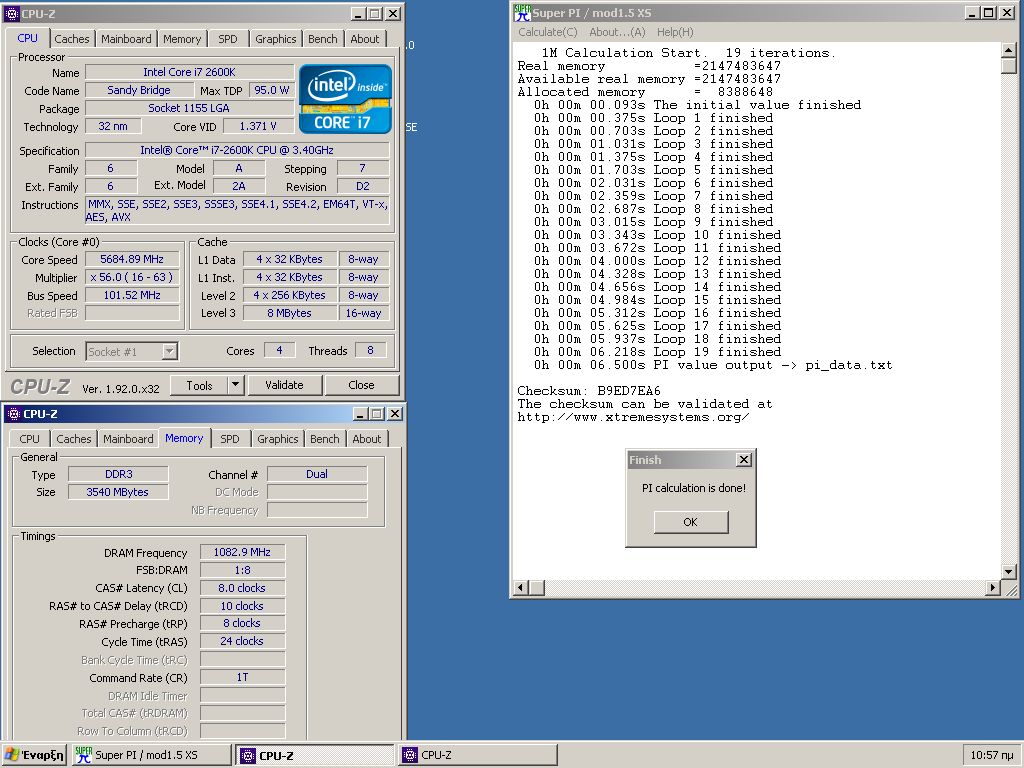The image size is (1024, 768).
Task: Click the Multiplier value x 56.0 (16 - 63)
Action: [x=132, y=277]
